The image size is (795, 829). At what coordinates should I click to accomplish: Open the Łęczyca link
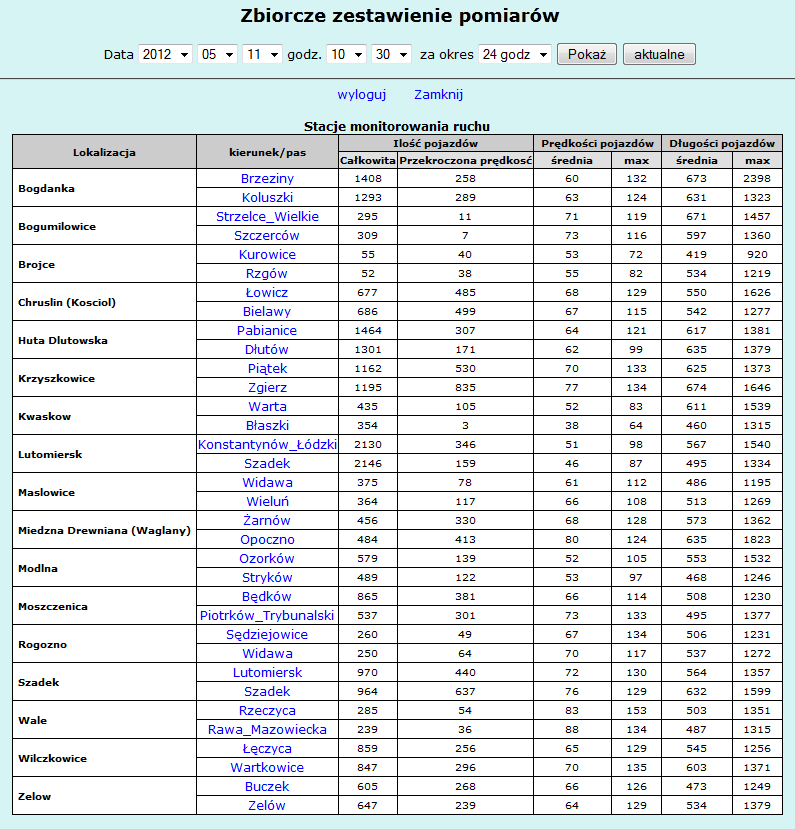click(267, 750)
